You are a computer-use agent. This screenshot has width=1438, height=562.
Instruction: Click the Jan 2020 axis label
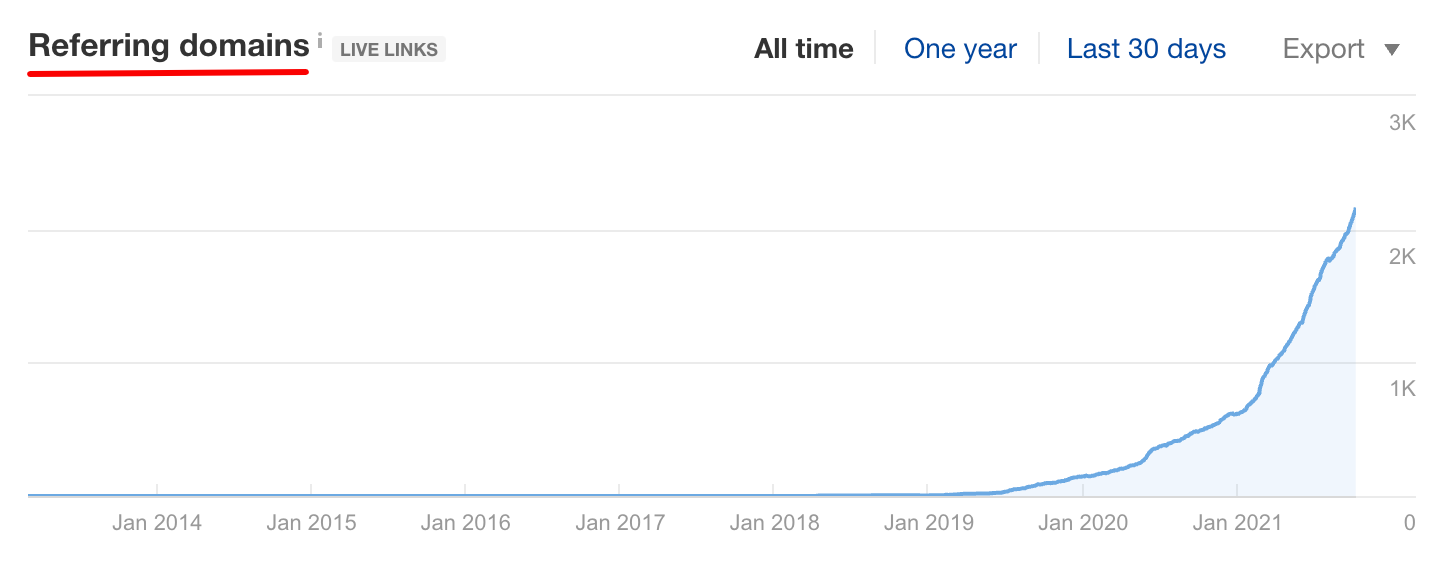click(1083, 522)
